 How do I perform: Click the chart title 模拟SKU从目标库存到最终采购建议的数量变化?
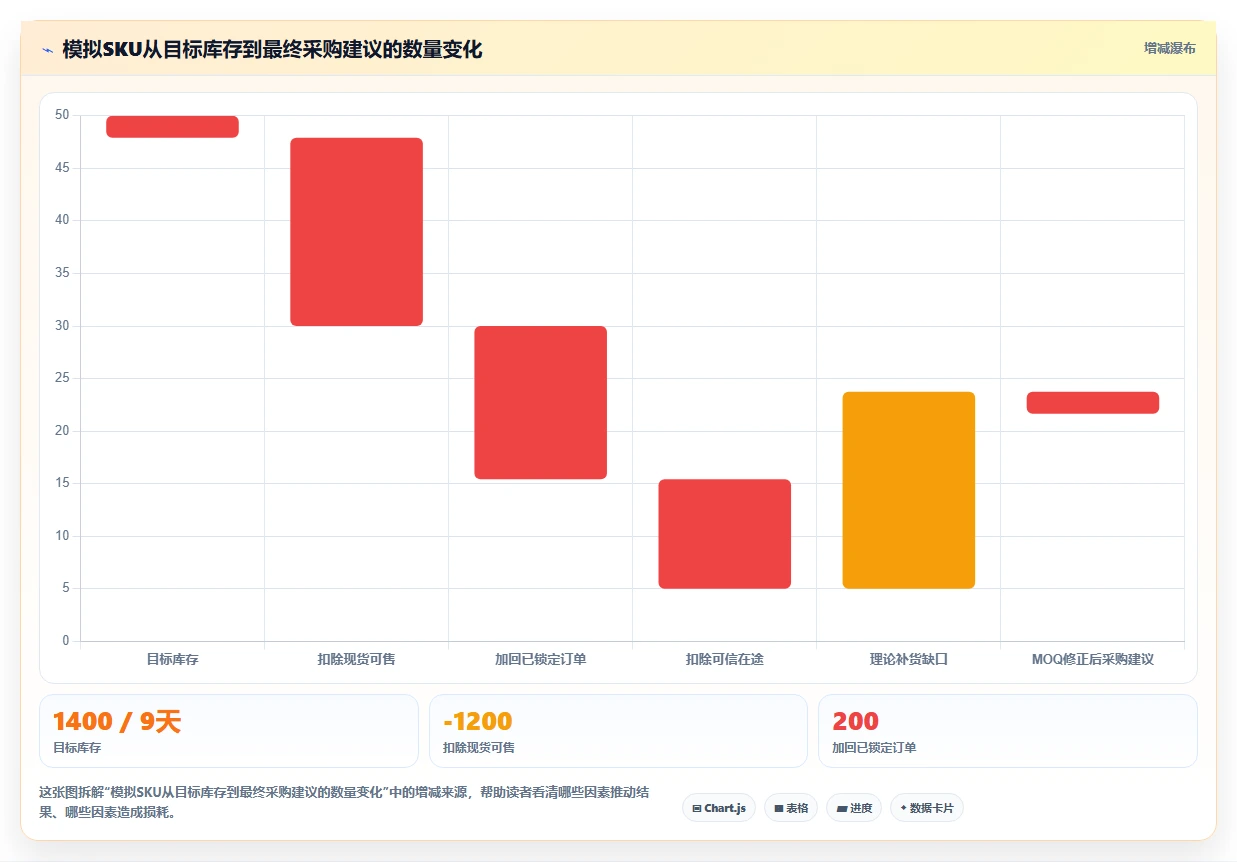(272, 49)
